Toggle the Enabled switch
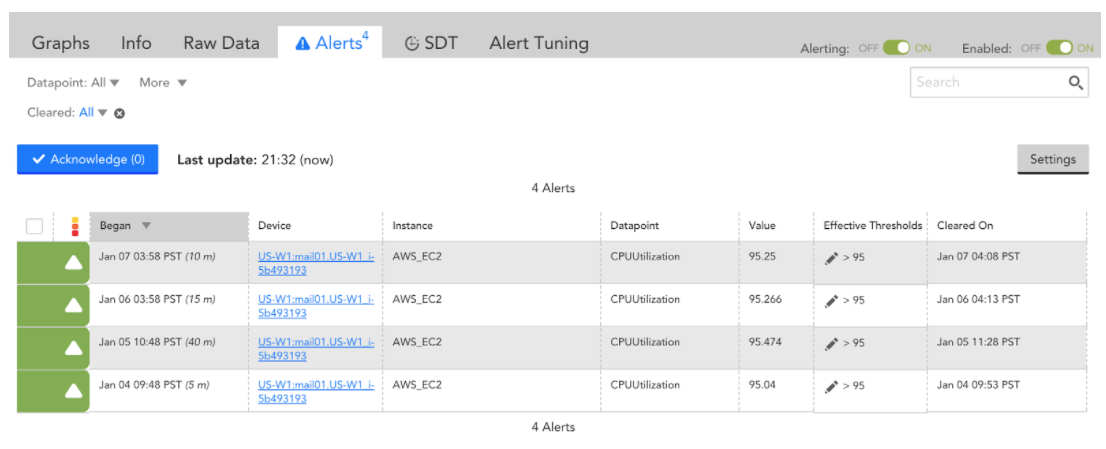 click(x=1059, y=48)
